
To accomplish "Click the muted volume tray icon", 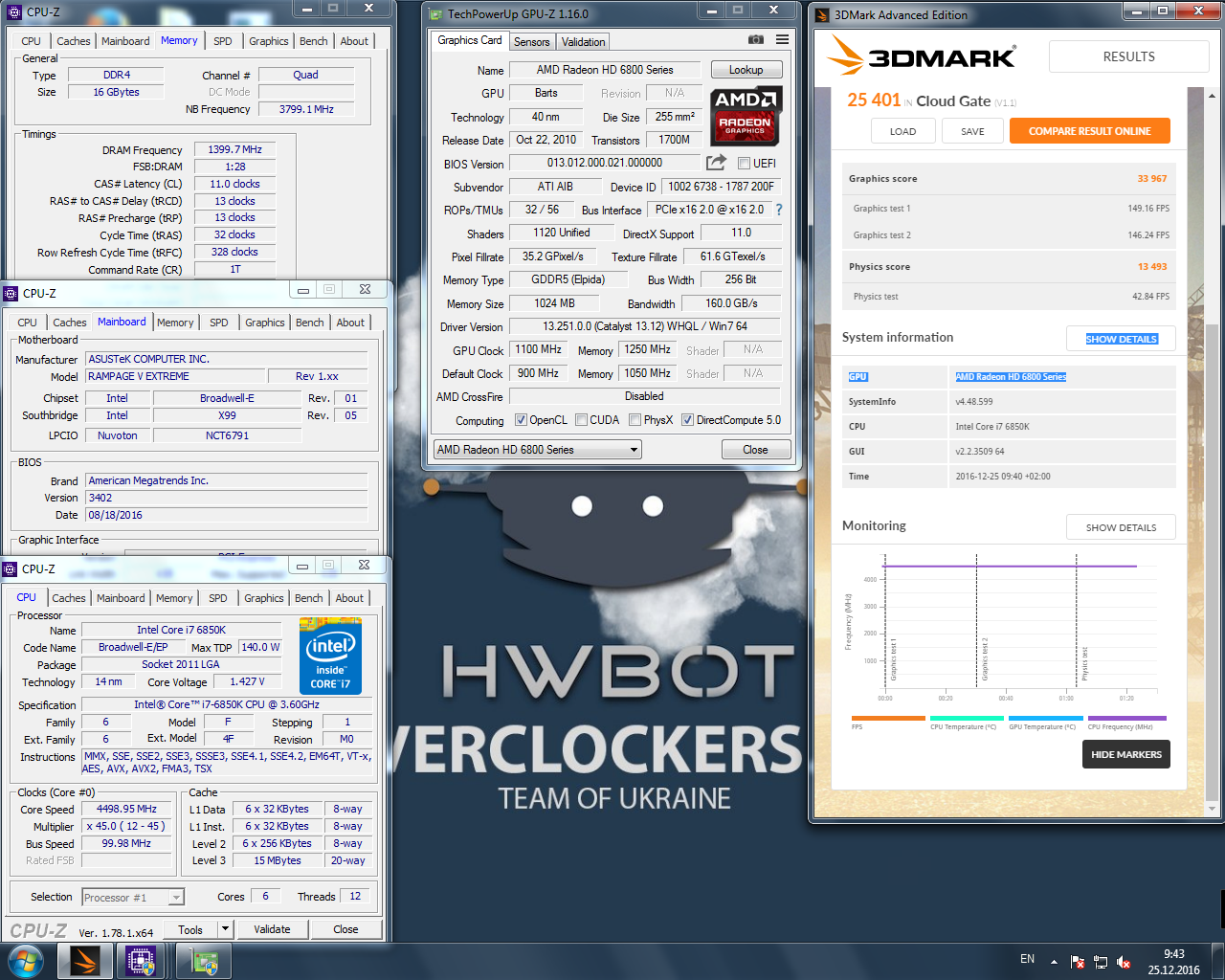I will tap(1124, 962).
